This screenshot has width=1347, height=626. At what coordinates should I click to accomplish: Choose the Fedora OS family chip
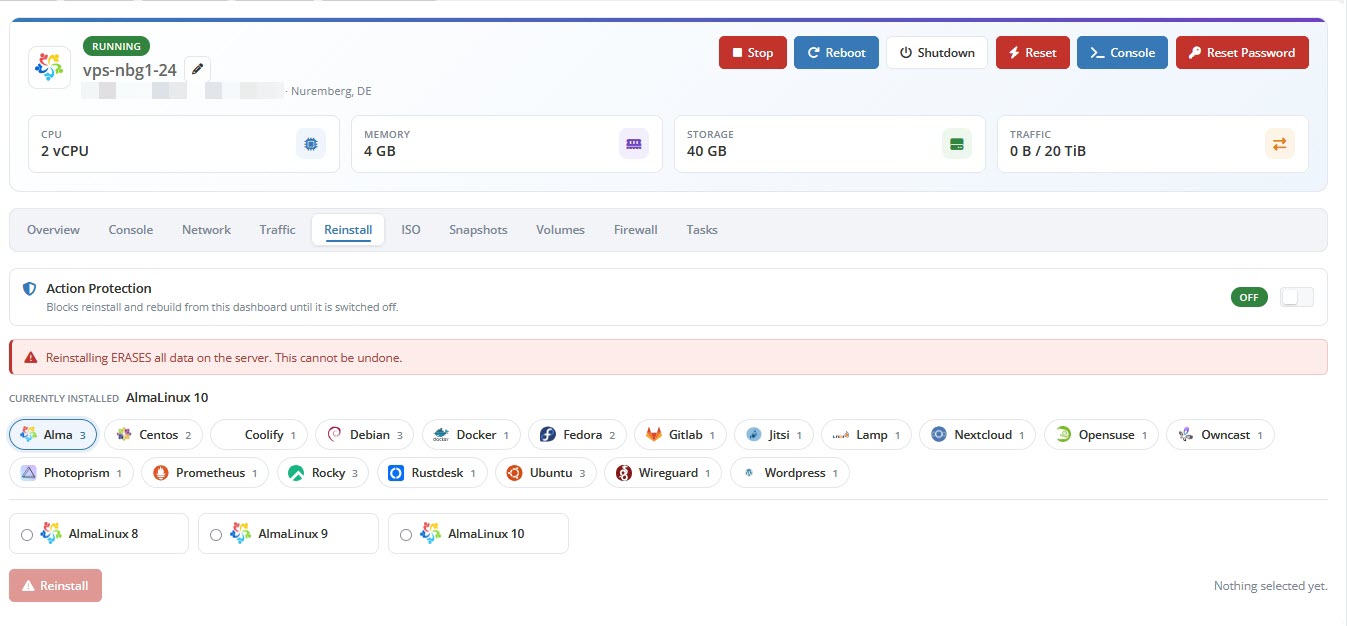578,435
